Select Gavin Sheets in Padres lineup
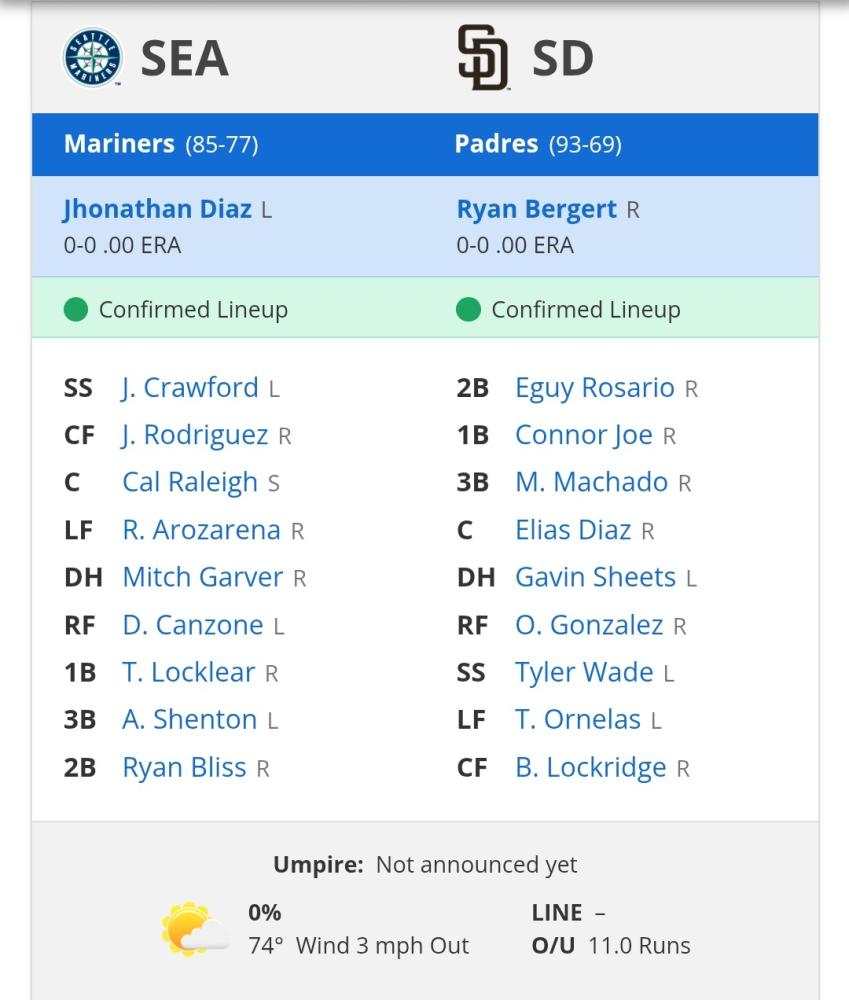This screenshot has width=849, height=1000. click(x=595, y=577)
